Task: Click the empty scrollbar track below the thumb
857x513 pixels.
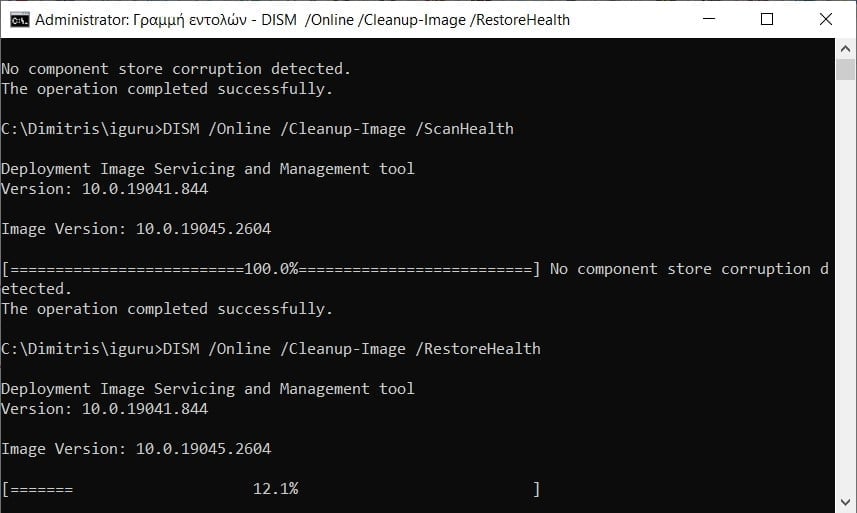Action: (x=846, y=300)
